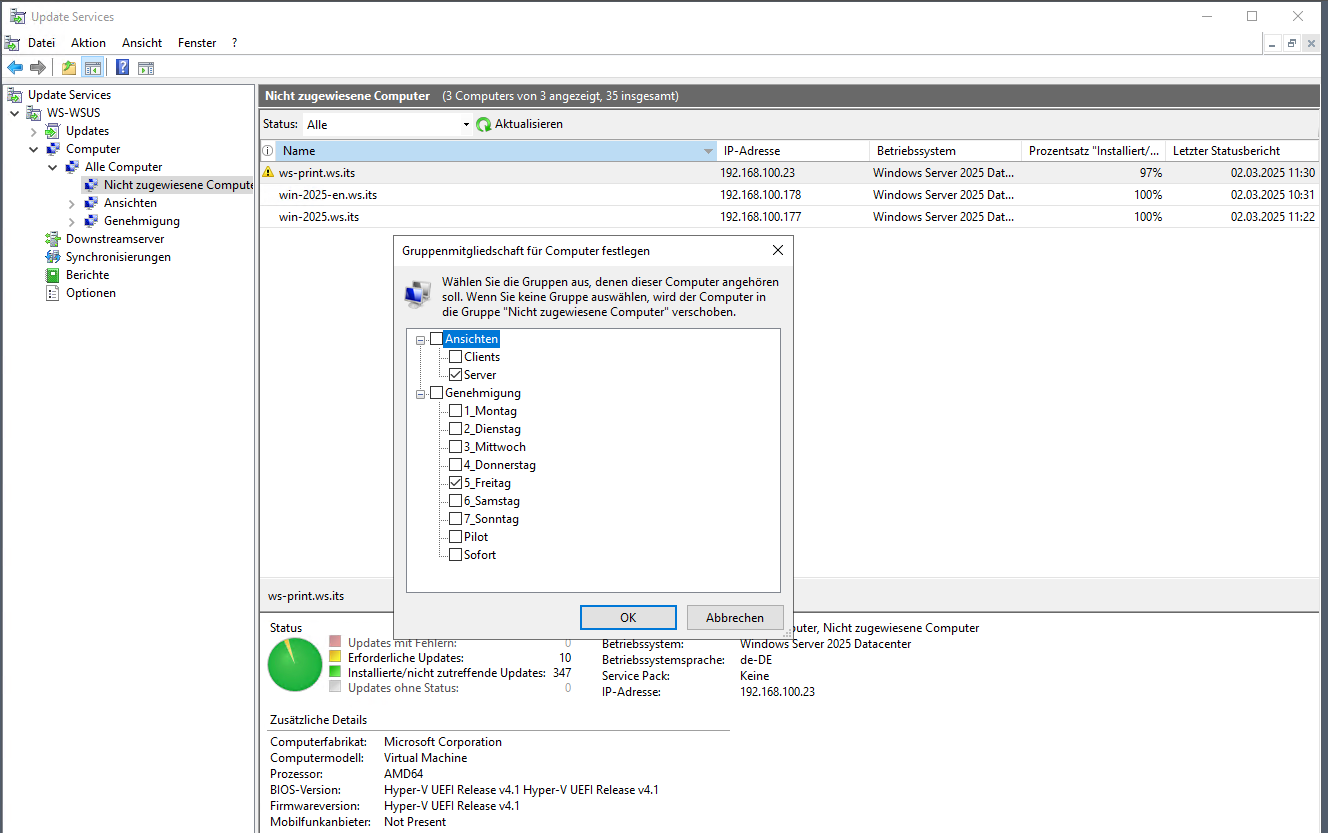
Task: Collapse Genehmigung group in the dialog tree
Action: click(421, 394)
